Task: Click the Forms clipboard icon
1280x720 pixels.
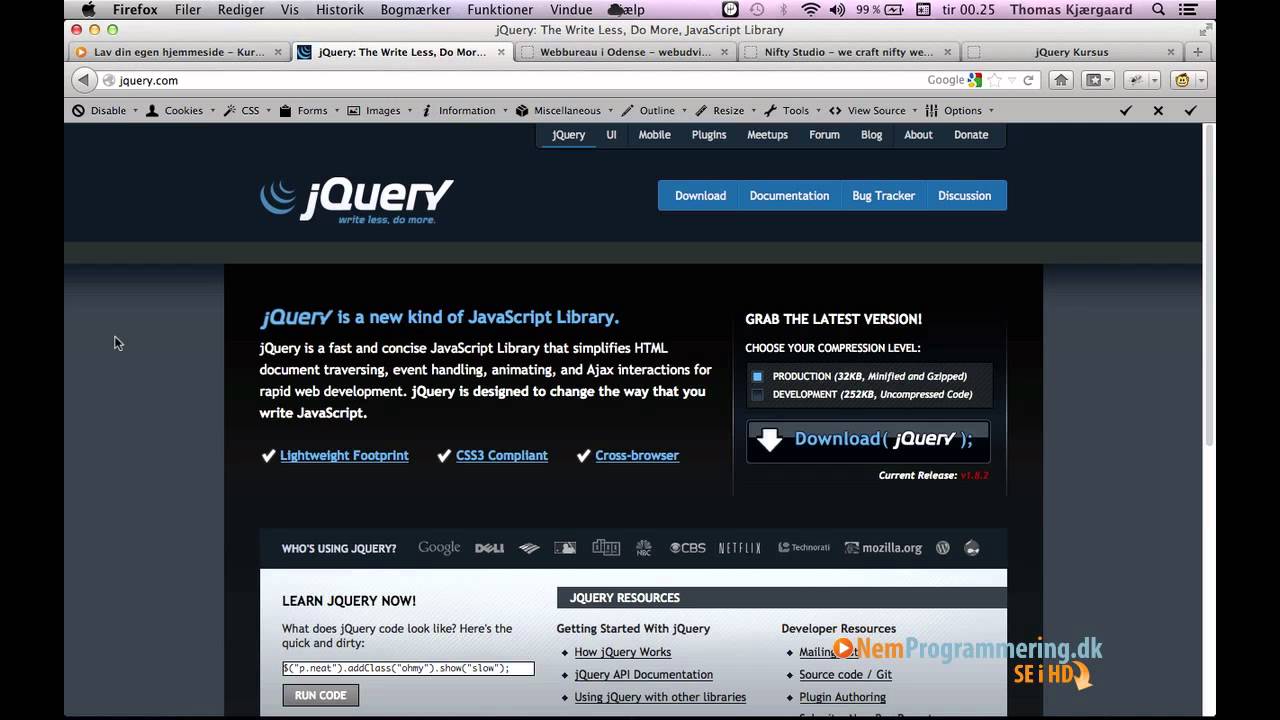Action: click(x=286, y=111)
